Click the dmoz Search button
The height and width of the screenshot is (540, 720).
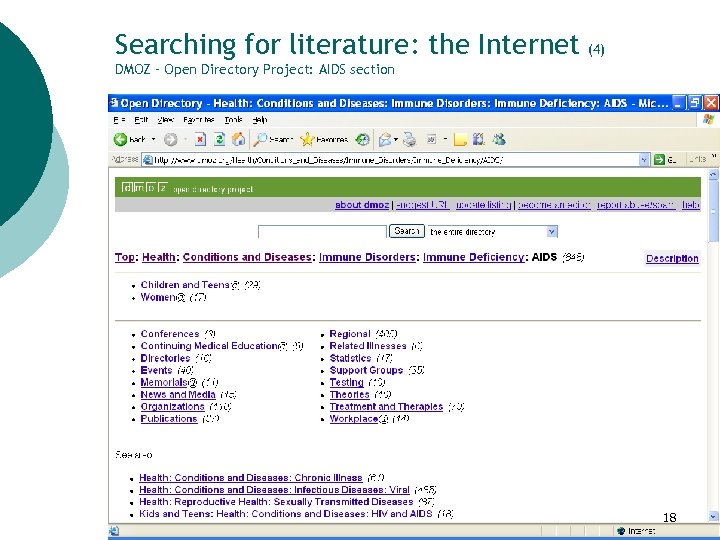tap(407, 231)
